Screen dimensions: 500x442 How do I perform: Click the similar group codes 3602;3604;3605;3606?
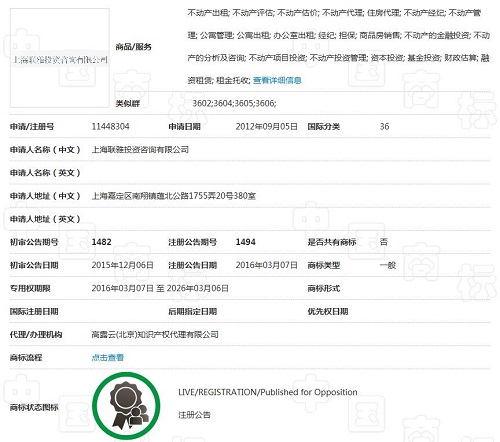[234, 103]
